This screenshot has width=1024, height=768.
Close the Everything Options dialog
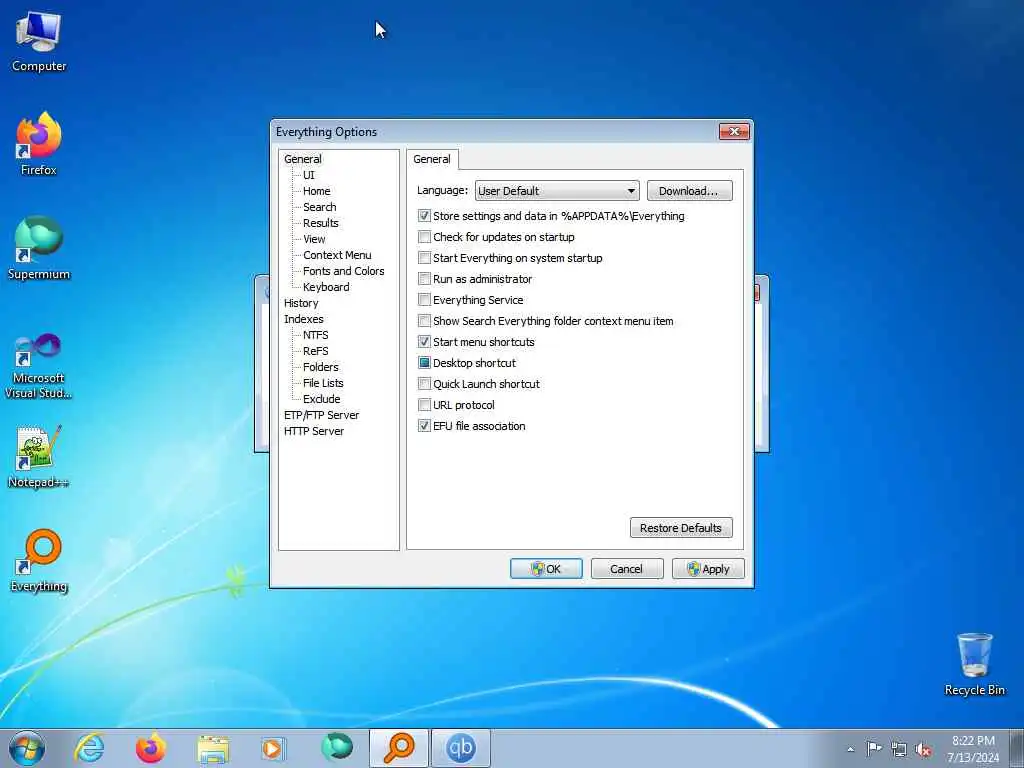[734, 132]
